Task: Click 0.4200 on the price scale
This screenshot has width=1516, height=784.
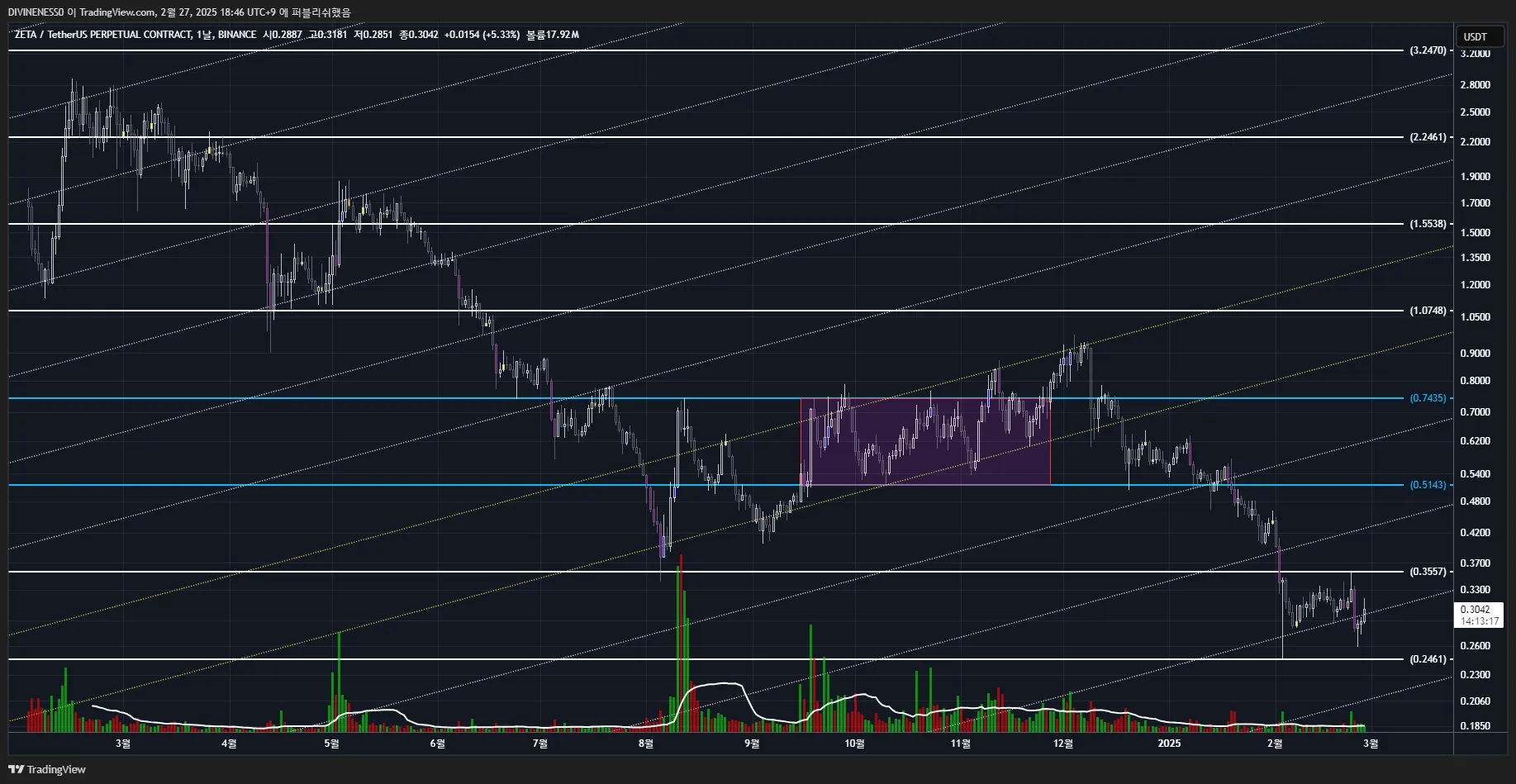Action: point(1476,533)
